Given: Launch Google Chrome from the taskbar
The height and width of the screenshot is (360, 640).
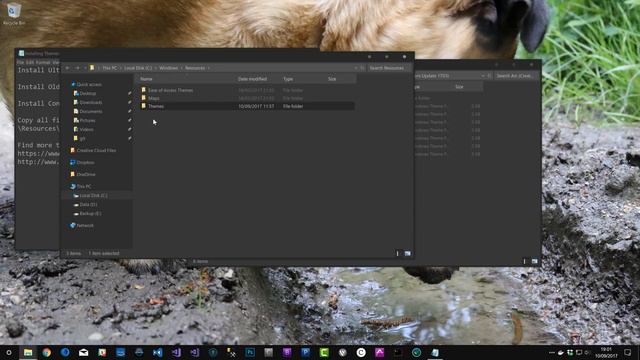Looking at the screenshot, I should (46, 352).
